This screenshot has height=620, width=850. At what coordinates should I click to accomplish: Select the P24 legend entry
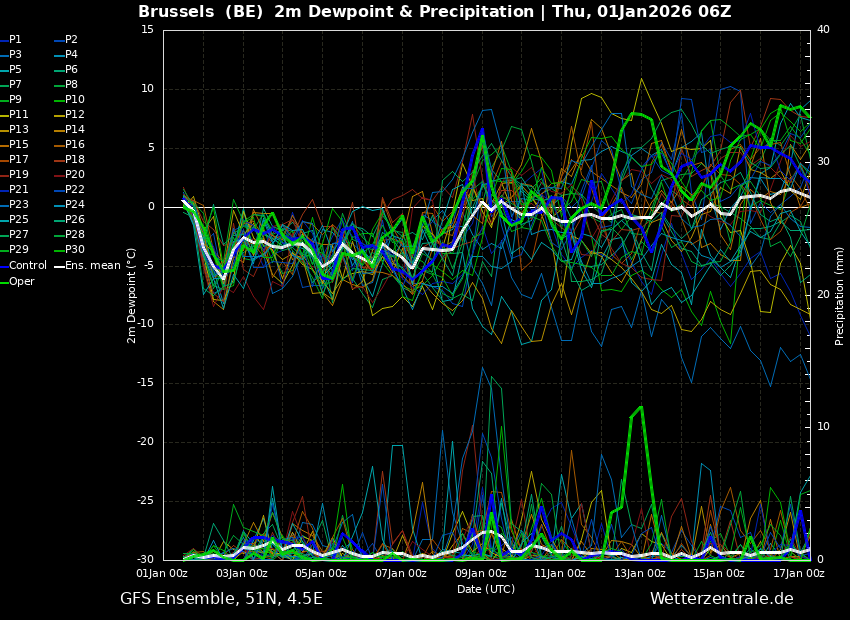coord(70,204)
